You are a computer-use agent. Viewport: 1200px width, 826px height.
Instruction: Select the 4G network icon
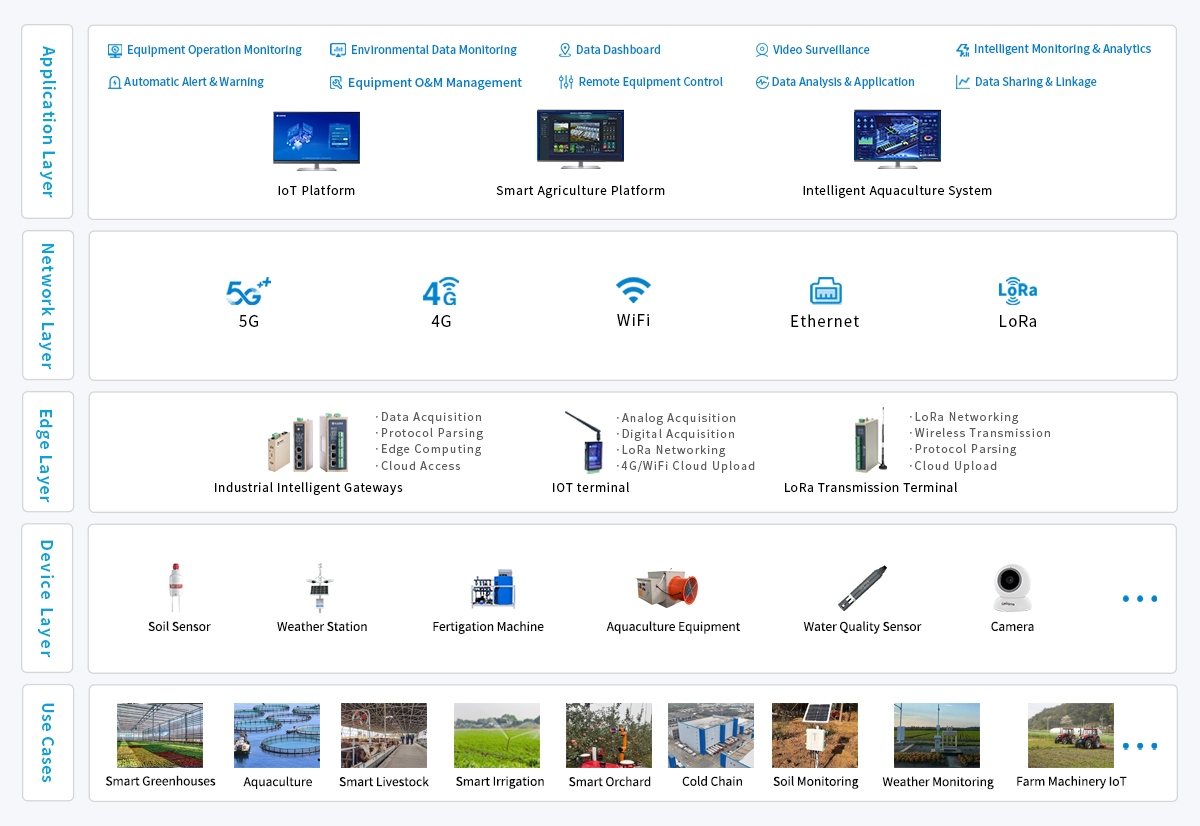point(441,292)
